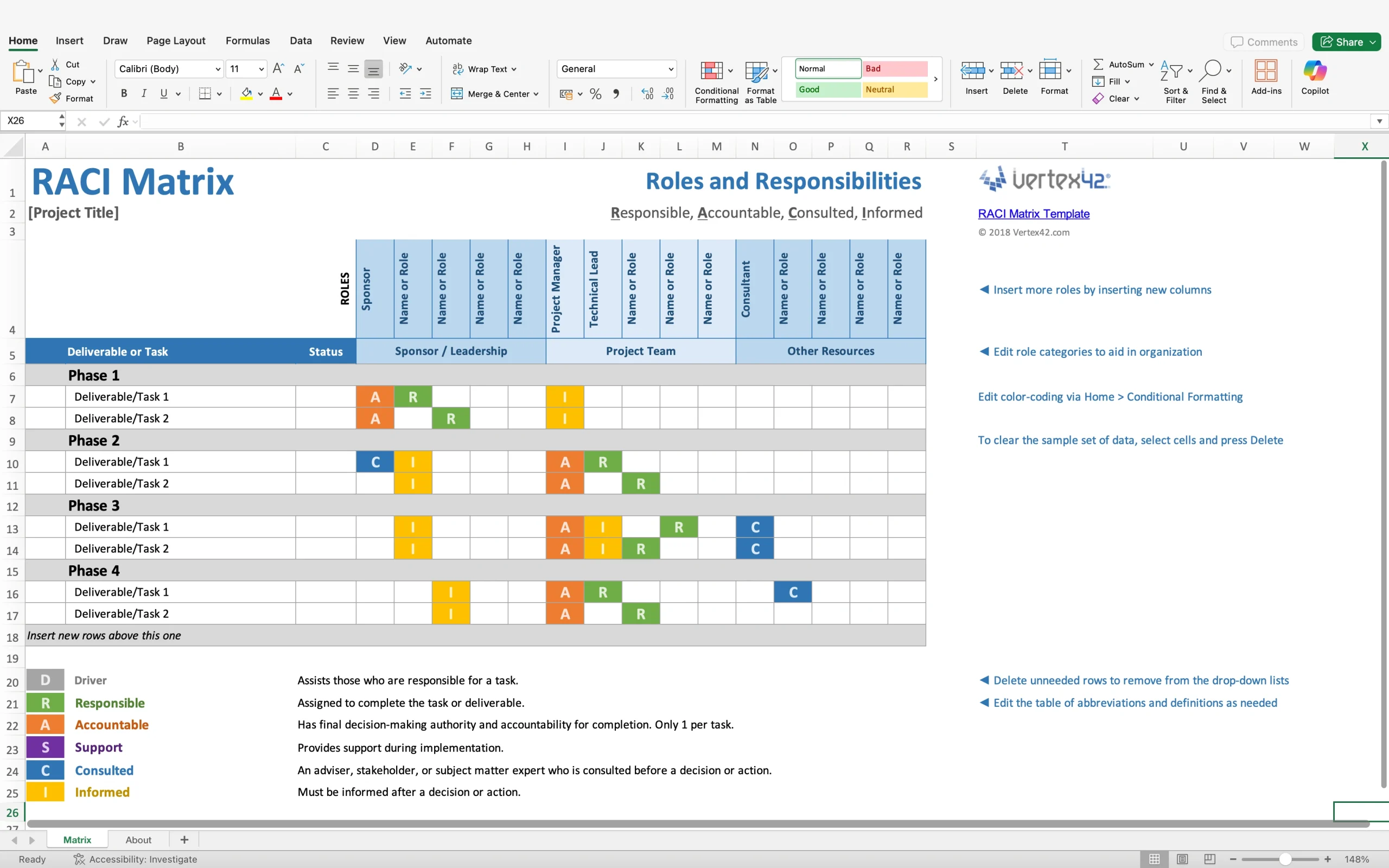
Task: Open Conditional Formatting
Action: click(x=716, y=82)
